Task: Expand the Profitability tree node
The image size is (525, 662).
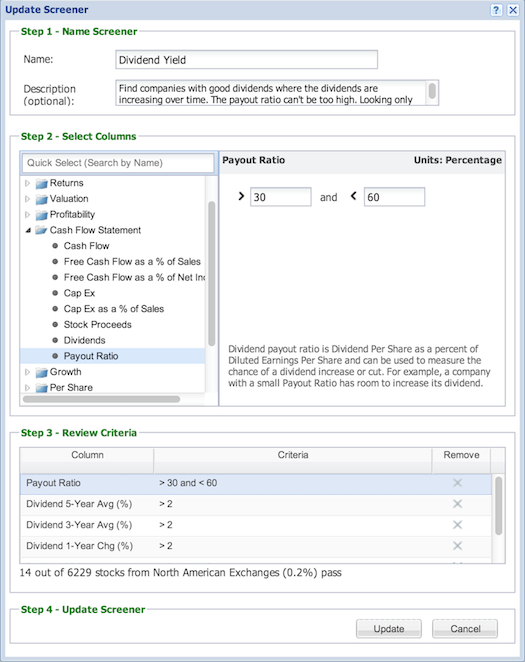Action: click(x=27, y=214)
